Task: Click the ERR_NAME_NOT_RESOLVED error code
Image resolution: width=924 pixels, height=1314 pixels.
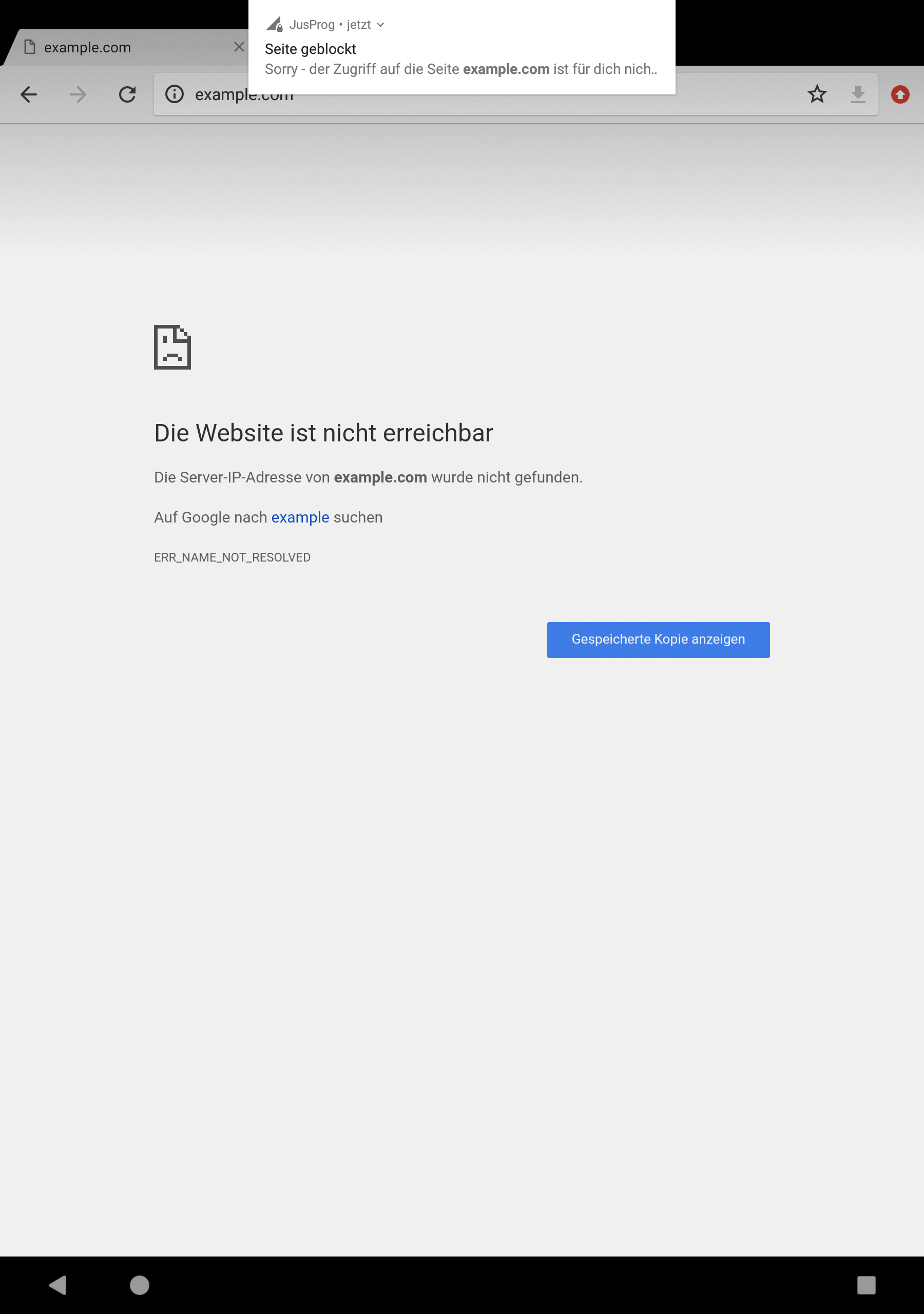Action: [233, 557]
